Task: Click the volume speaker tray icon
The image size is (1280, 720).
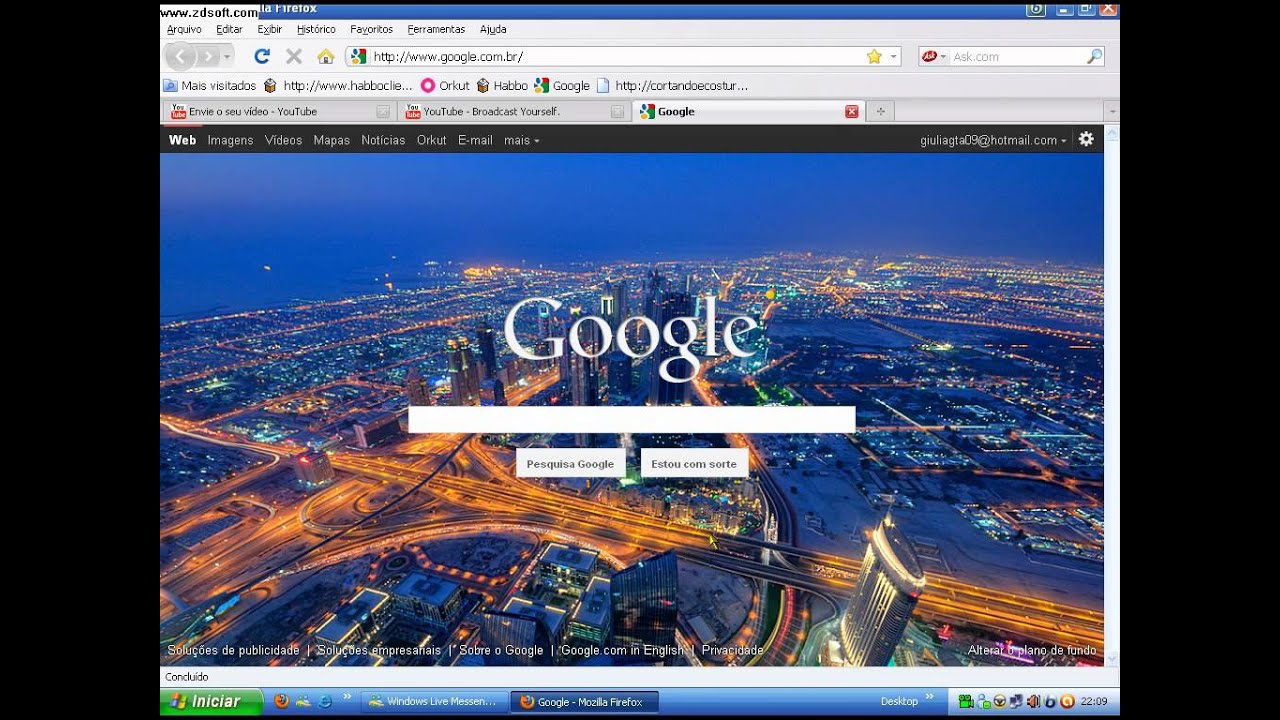Action: (x=1032, y=701)
